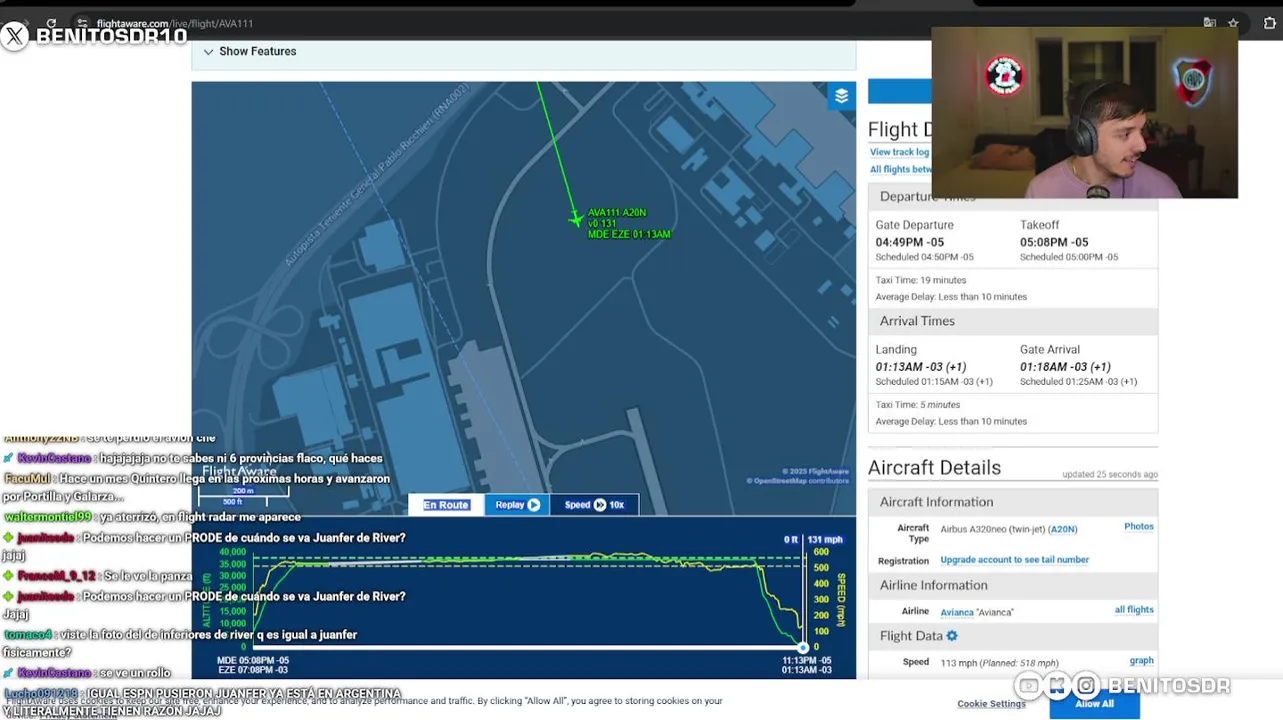Open the aircraft Photos link
This screenshot has width=1283, height=720.
1138,527
